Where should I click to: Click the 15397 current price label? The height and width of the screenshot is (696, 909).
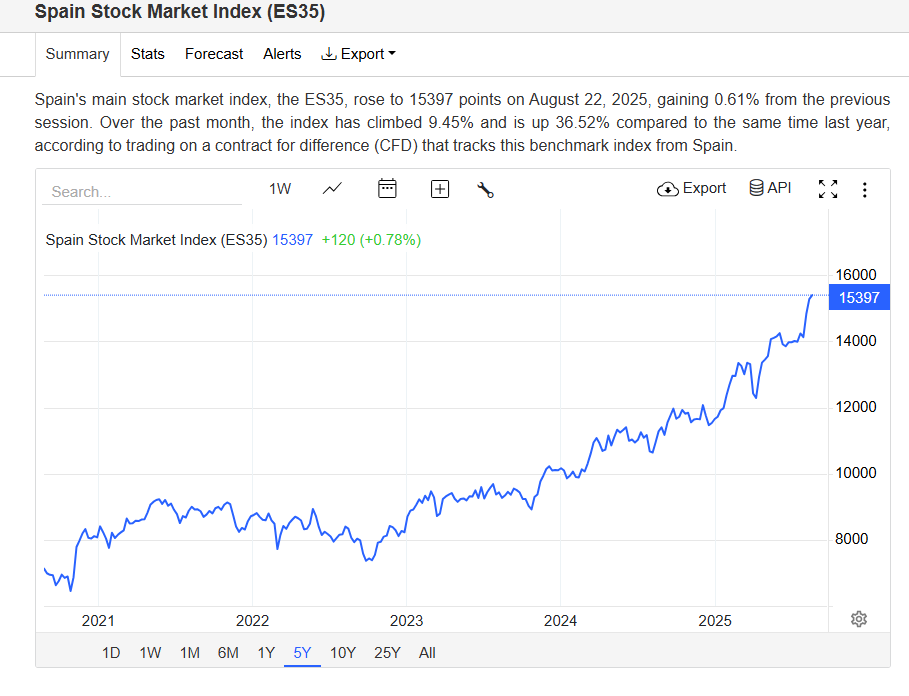pyautogui.click(x=859, y=297)
